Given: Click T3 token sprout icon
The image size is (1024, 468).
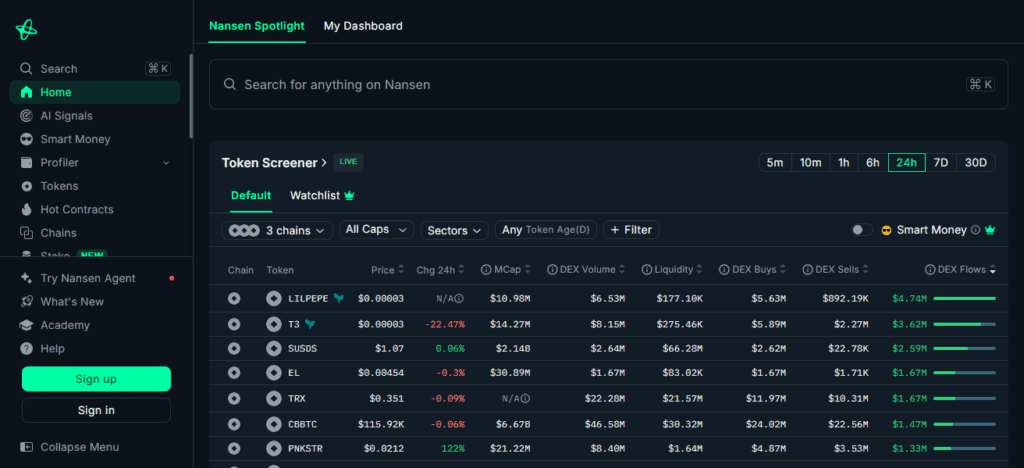Looking at the screenshot, I should [x=310, y=323].
